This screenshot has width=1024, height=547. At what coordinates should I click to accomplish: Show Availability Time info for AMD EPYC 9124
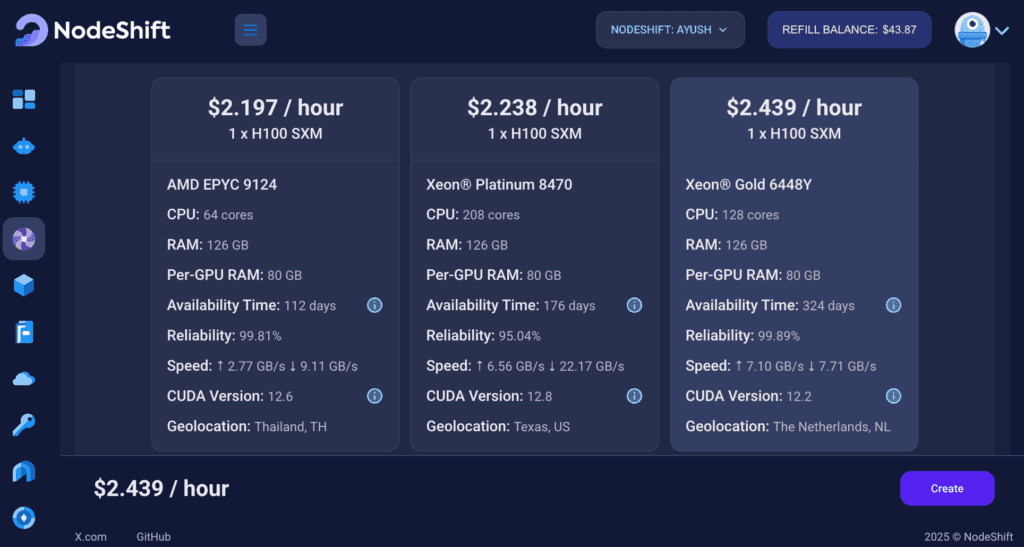[374, 305]
